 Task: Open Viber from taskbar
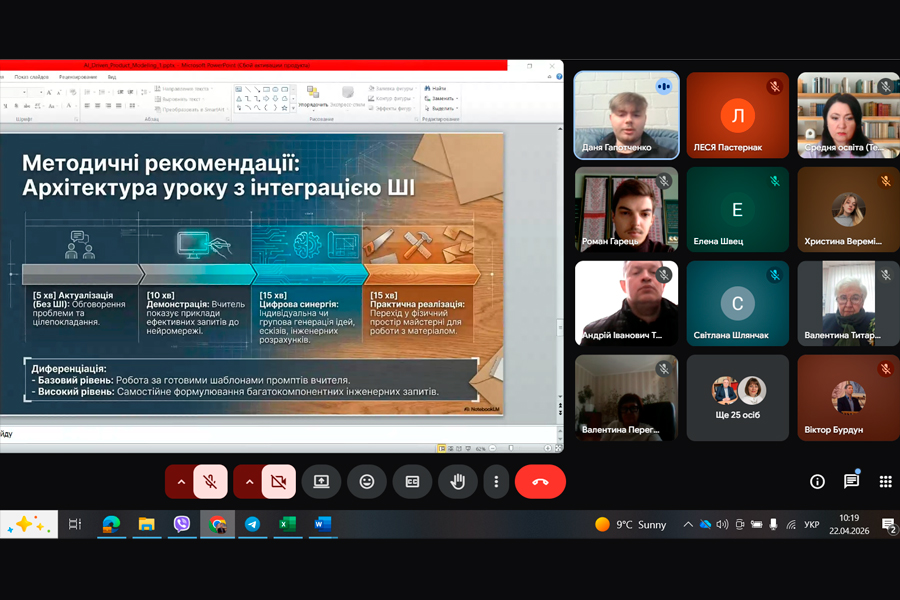[181, 524]
